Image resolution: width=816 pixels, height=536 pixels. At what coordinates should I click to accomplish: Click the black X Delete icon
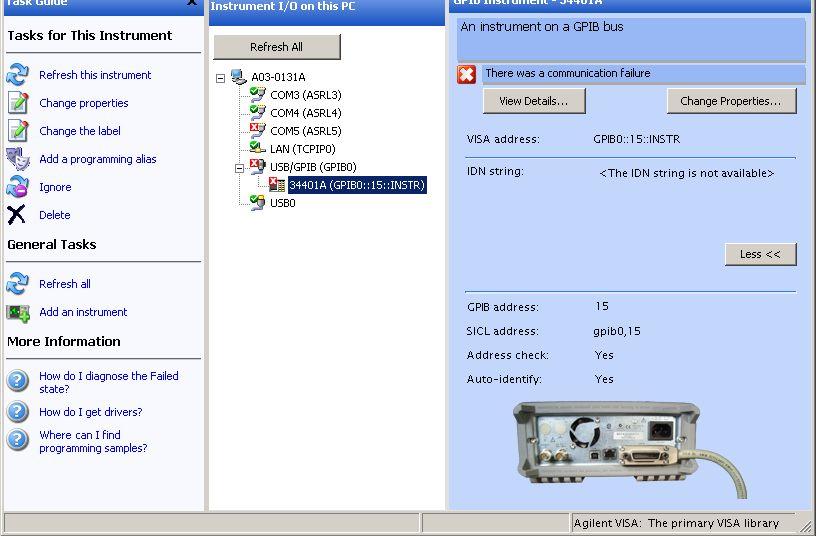click(16, 214)
